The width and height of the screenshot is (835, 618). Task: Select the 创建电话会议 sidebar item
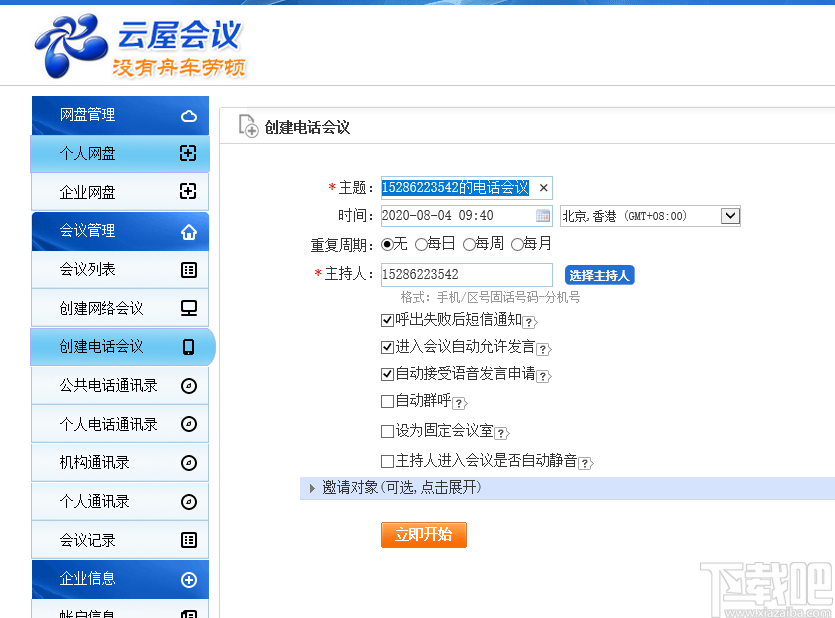[x=123, y=347]
